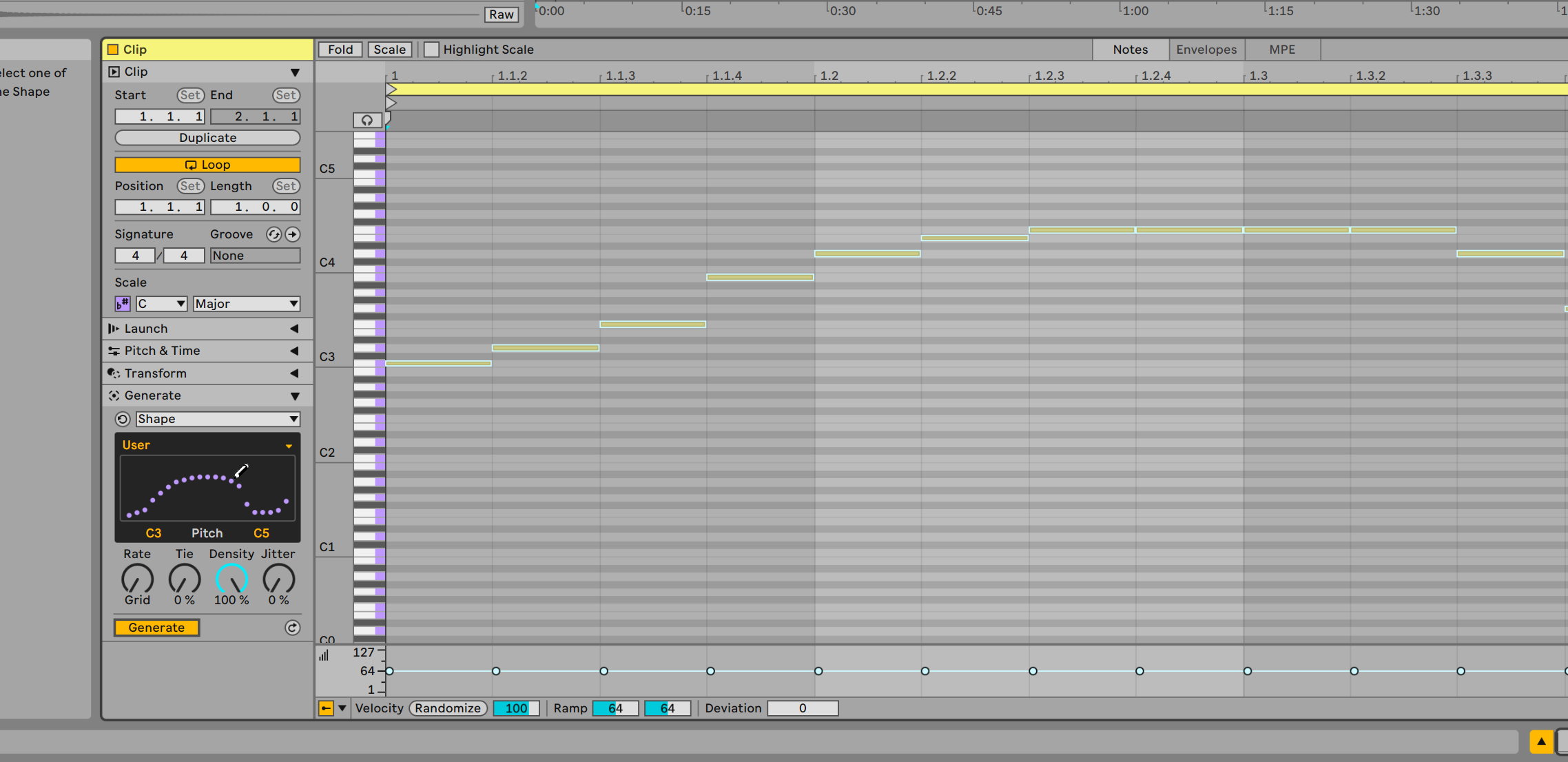This screenshot has width=1568, height=762.
Task: Click Set button next to Start
Action: click(x=190, y=95)
